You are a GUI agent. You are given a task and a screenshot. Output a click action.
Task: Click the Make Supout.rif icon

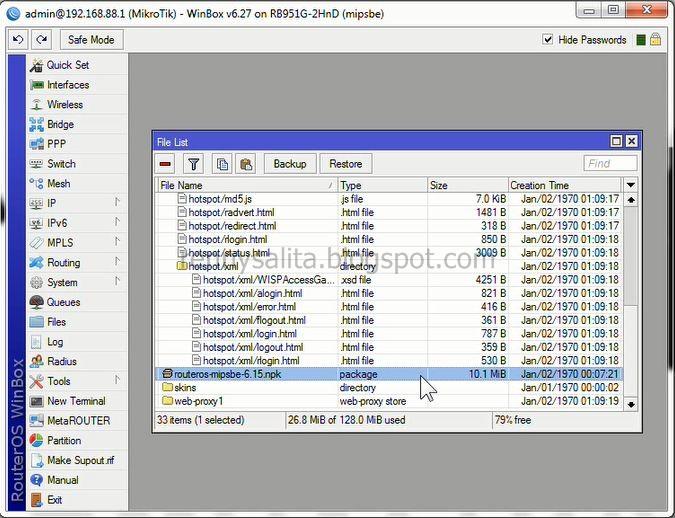37,460
